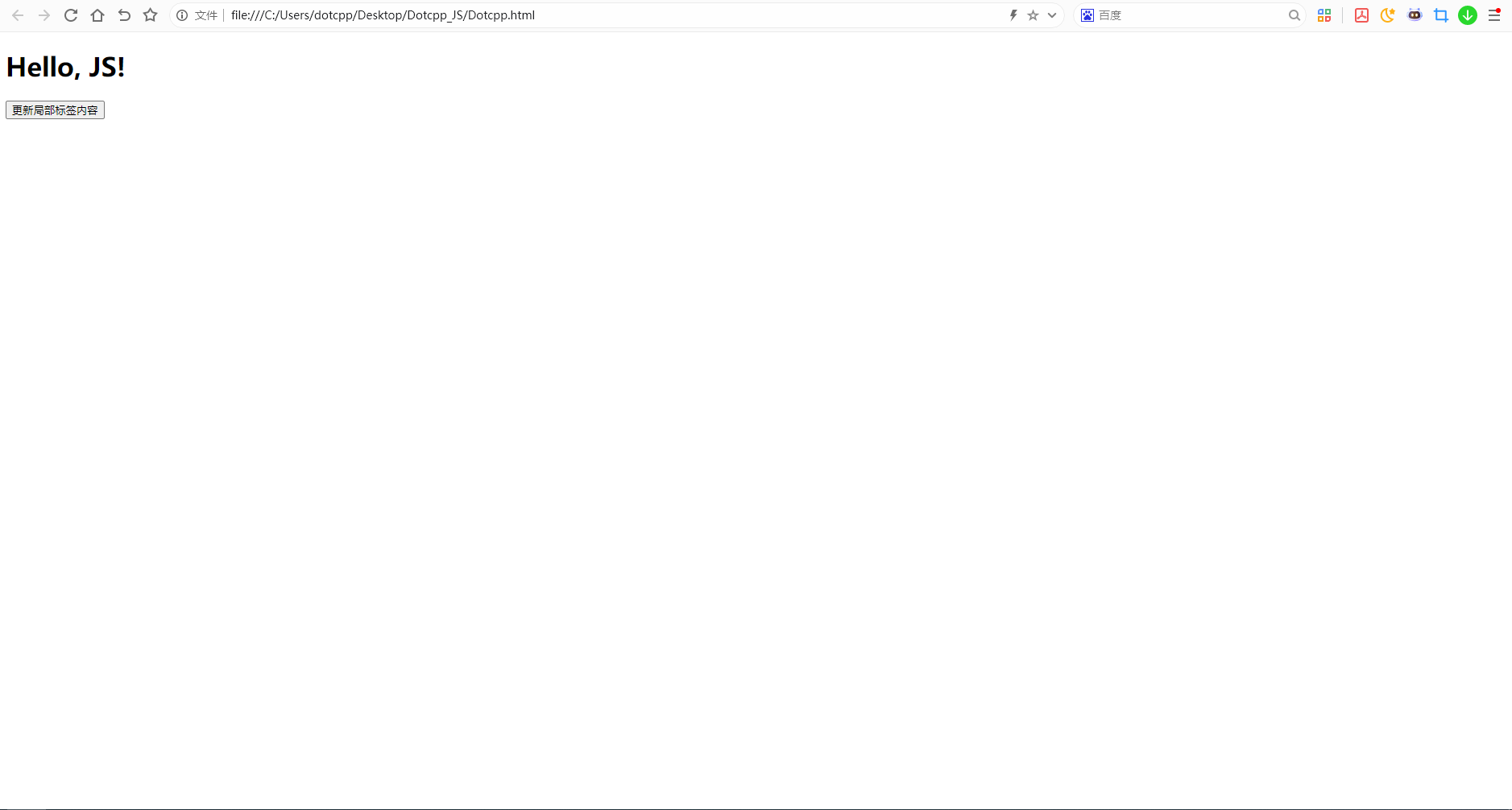Open the browser main menu with red dot

pyautogui.click(x=1496, y=14)
